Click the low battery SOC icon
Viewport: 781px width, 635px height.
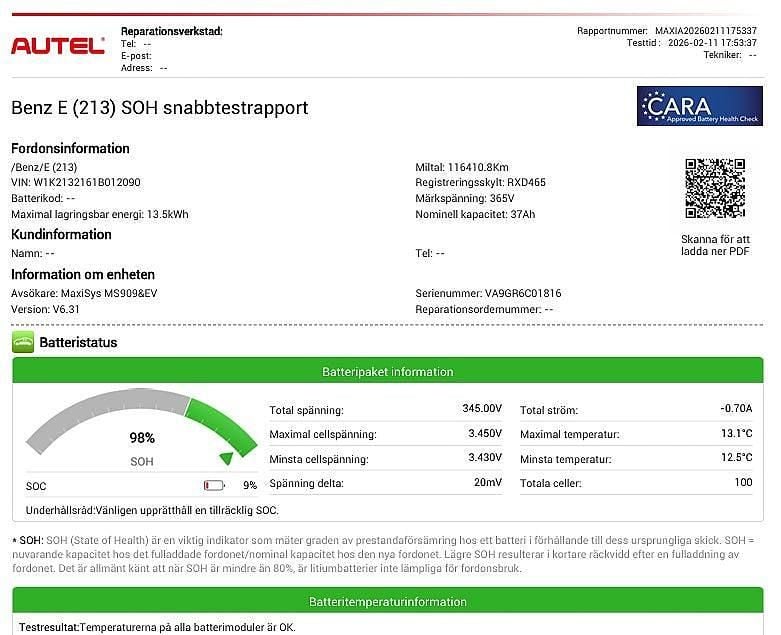pos(215,485)
